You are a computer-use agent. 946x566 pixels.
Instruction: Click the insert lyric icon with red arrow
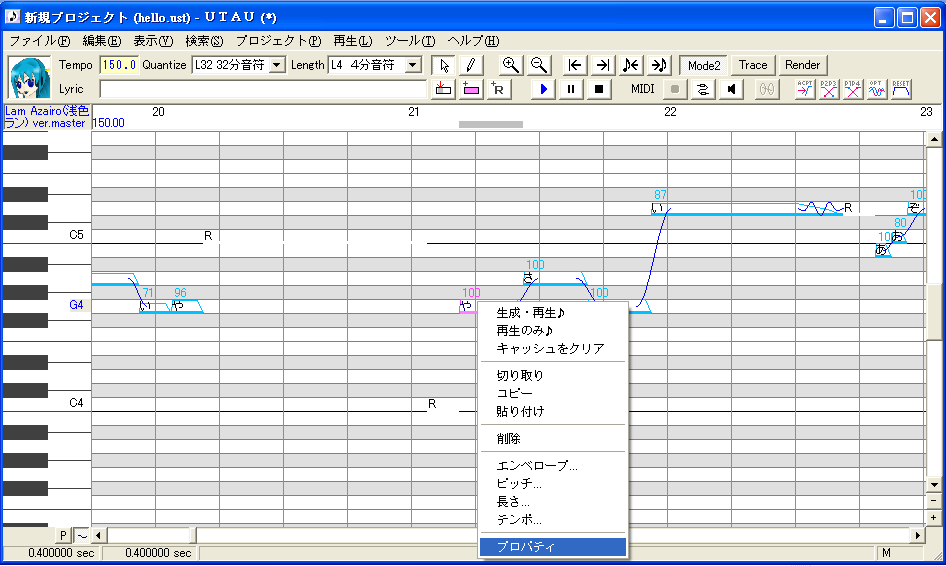tap(443, 89)
